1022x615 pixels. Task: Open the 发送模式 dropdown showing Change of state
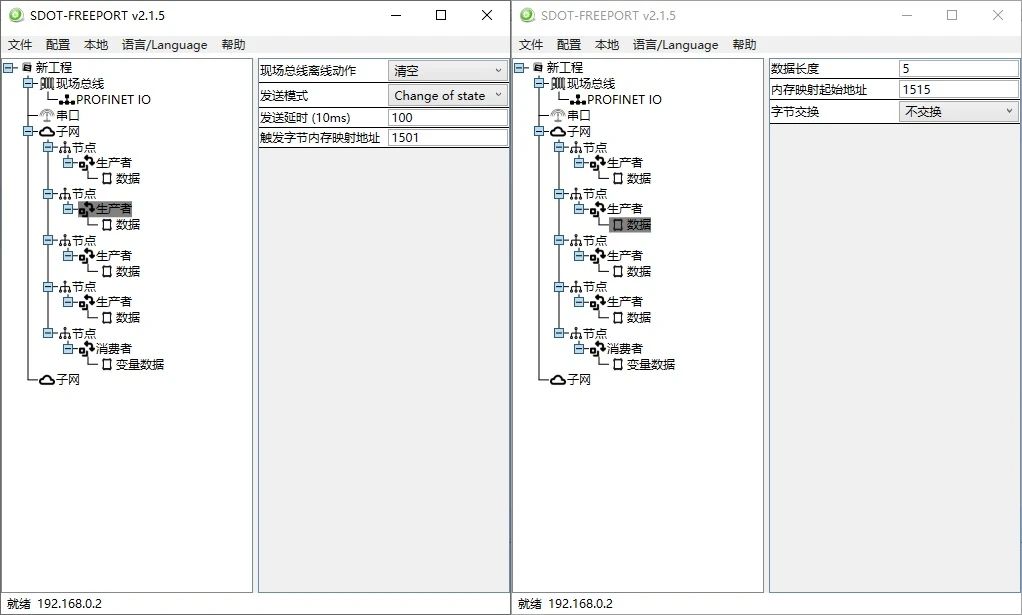(448, 95)
